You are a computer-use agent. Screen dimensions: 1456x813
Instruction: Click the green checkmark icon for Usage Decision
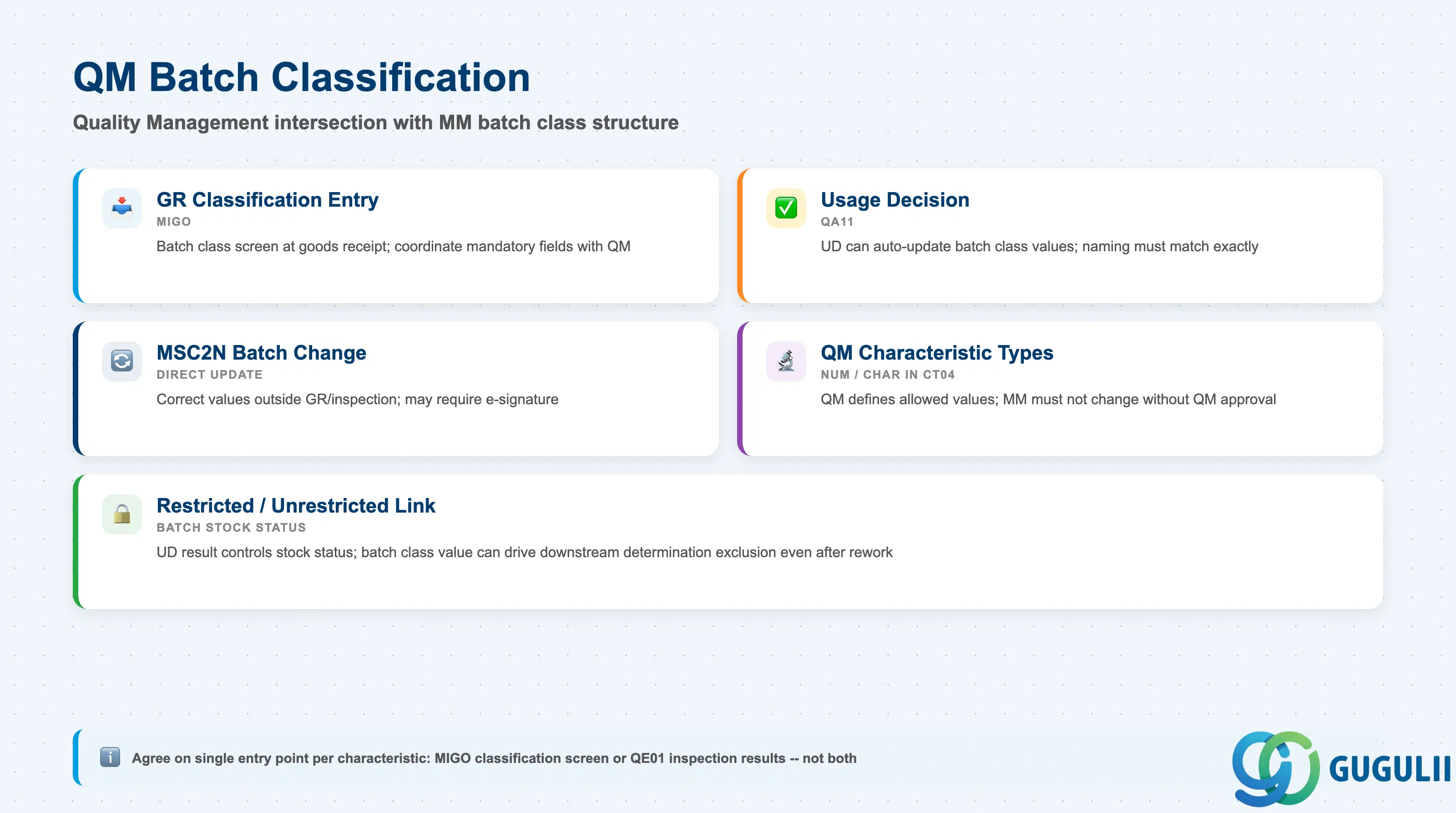point(786,208)
